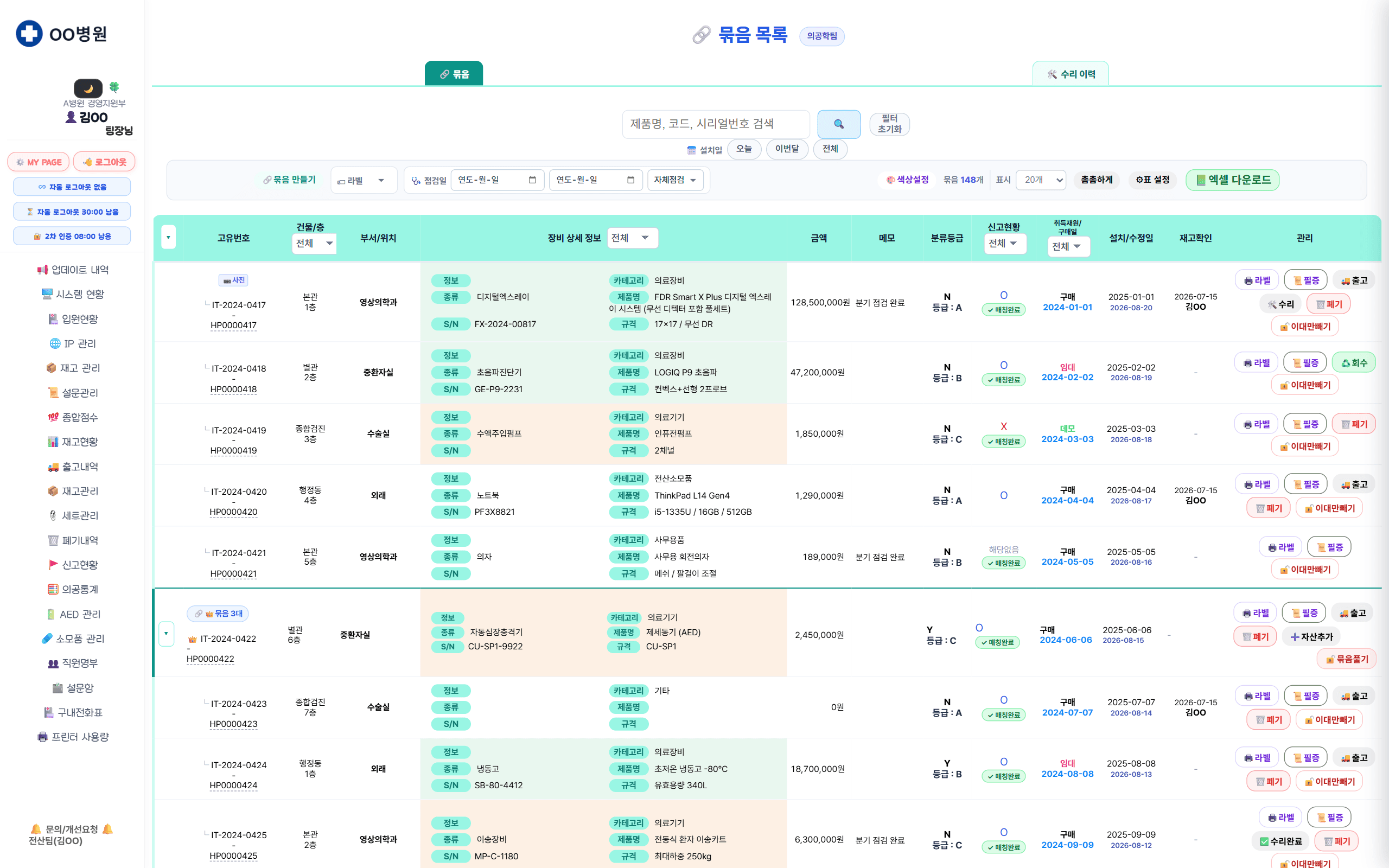Screen dimensions: 1389x868
Task: Click the 로그아웃 button
Action: [105, 162]
